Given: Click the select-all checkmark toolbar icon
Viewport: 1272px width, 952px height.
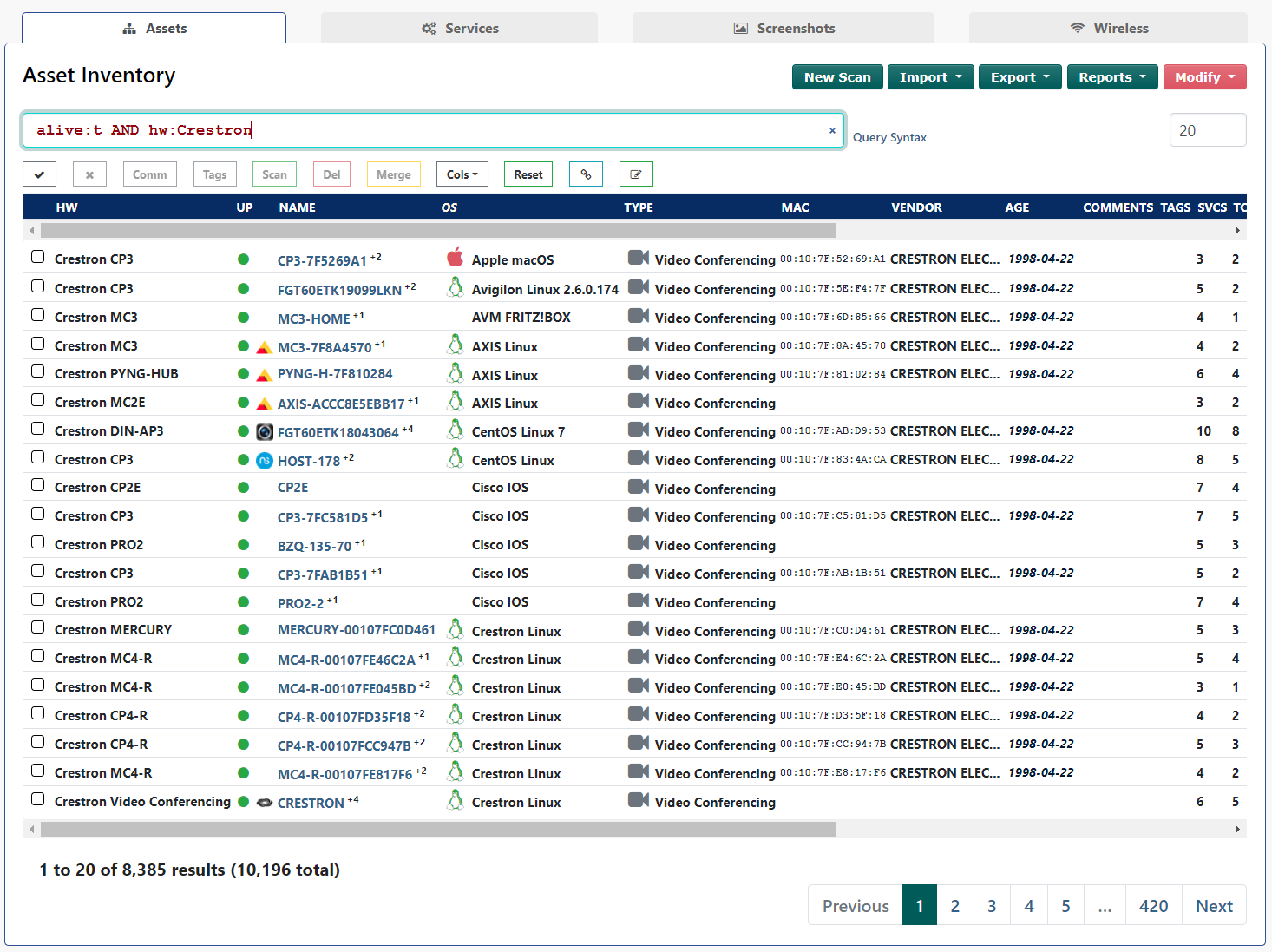Looking at the screenshot, I should pos(39,174).
